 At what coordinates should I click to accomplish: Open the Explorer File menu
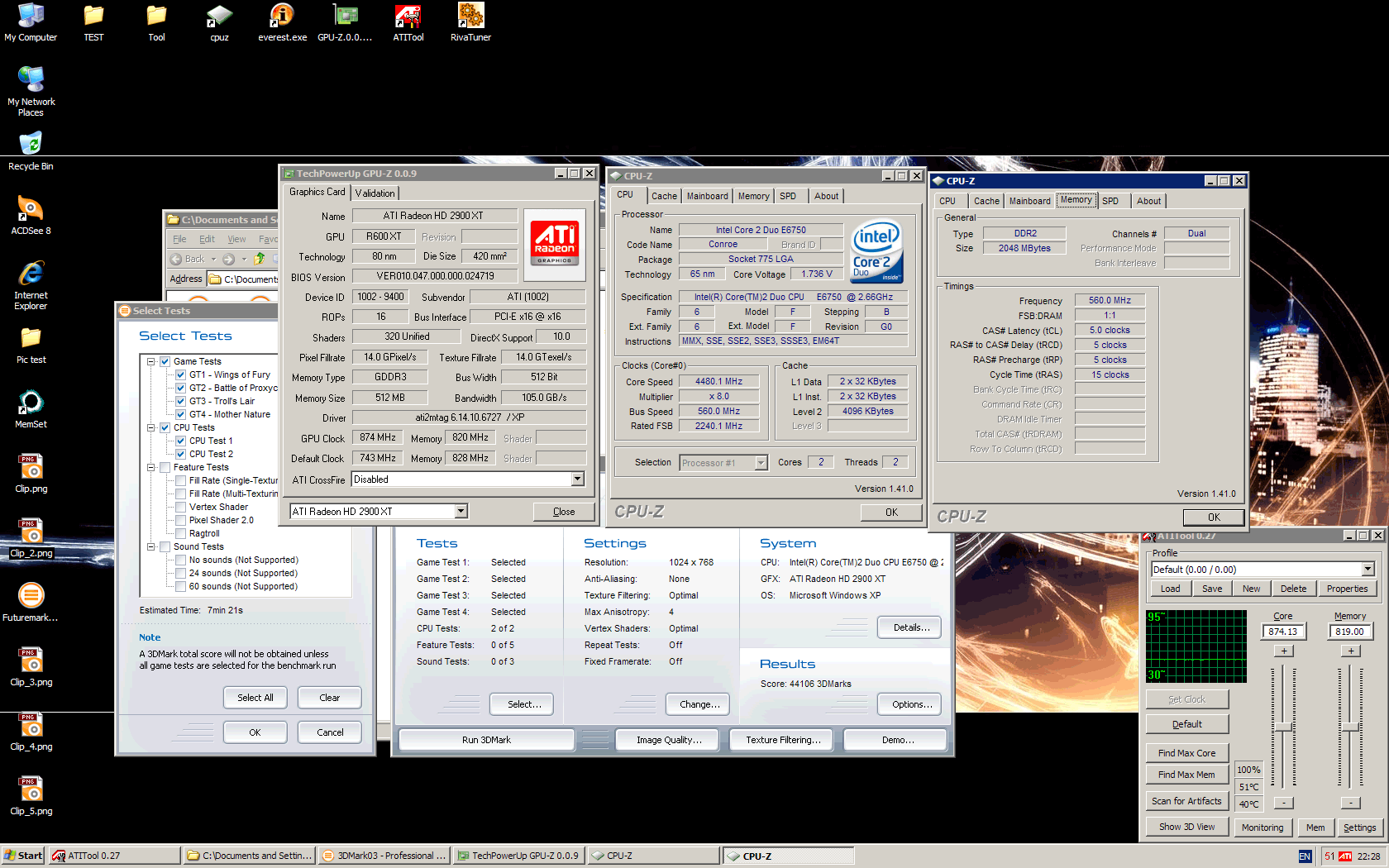[x=179, y=239]
